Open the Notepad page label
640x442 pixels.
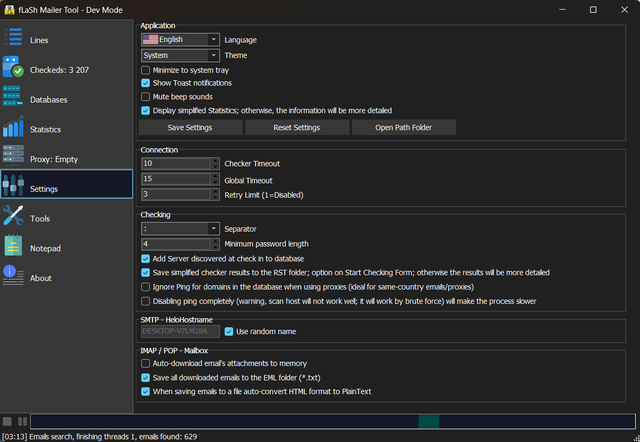(x=45, y=248)
